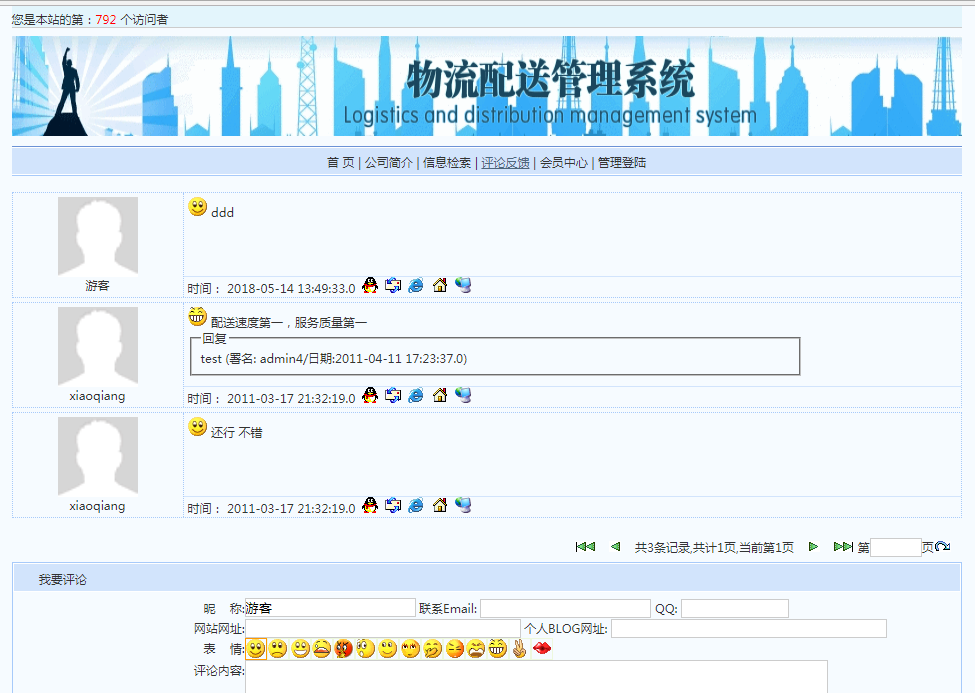Open the Internet Explorer icon beside xiaoqiang's timestamp
The image size is (975, 693).
pyautogui.click(x=415, y=394)
